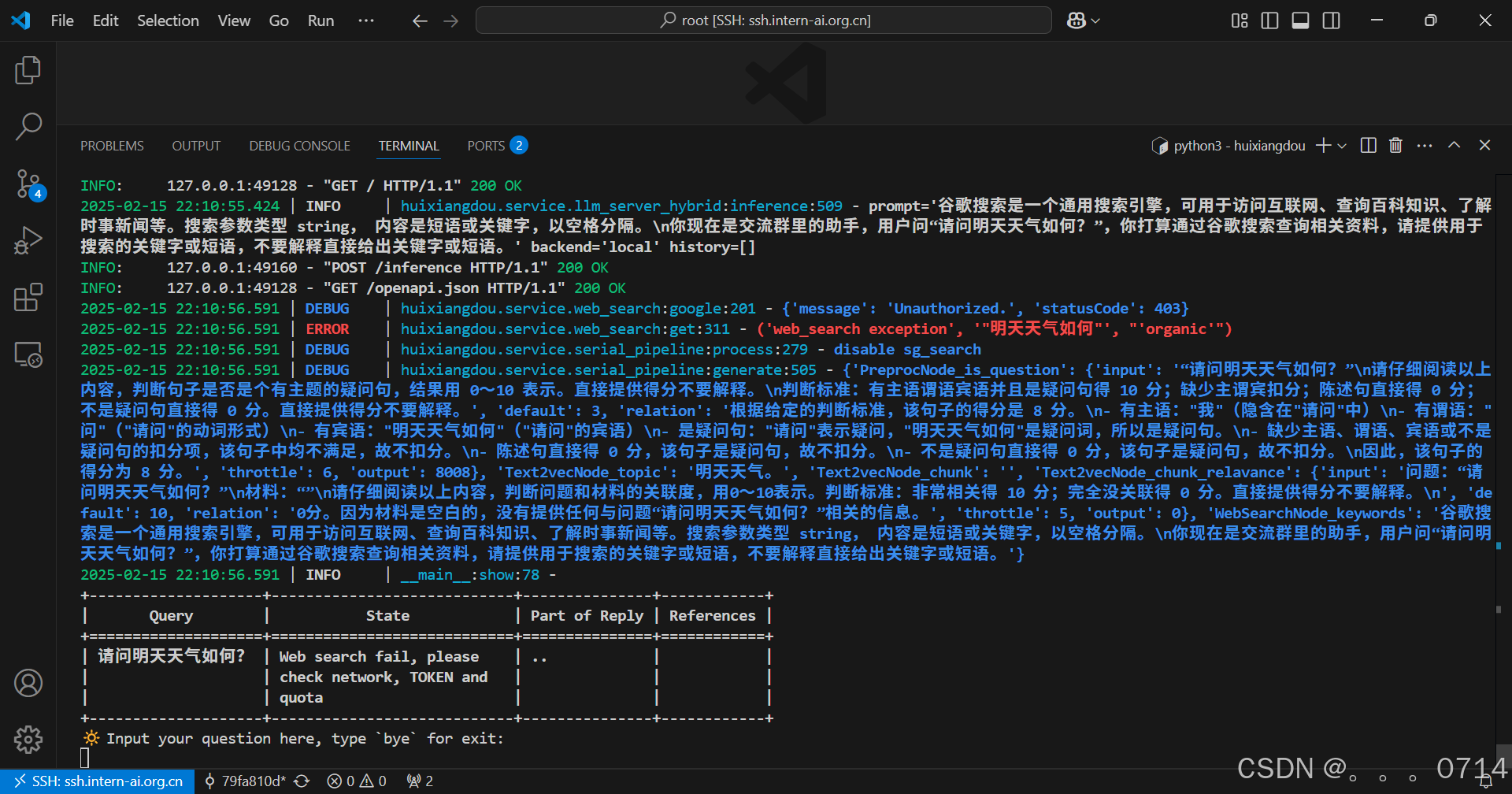Open the Run and Debug view

pos(28,240)
